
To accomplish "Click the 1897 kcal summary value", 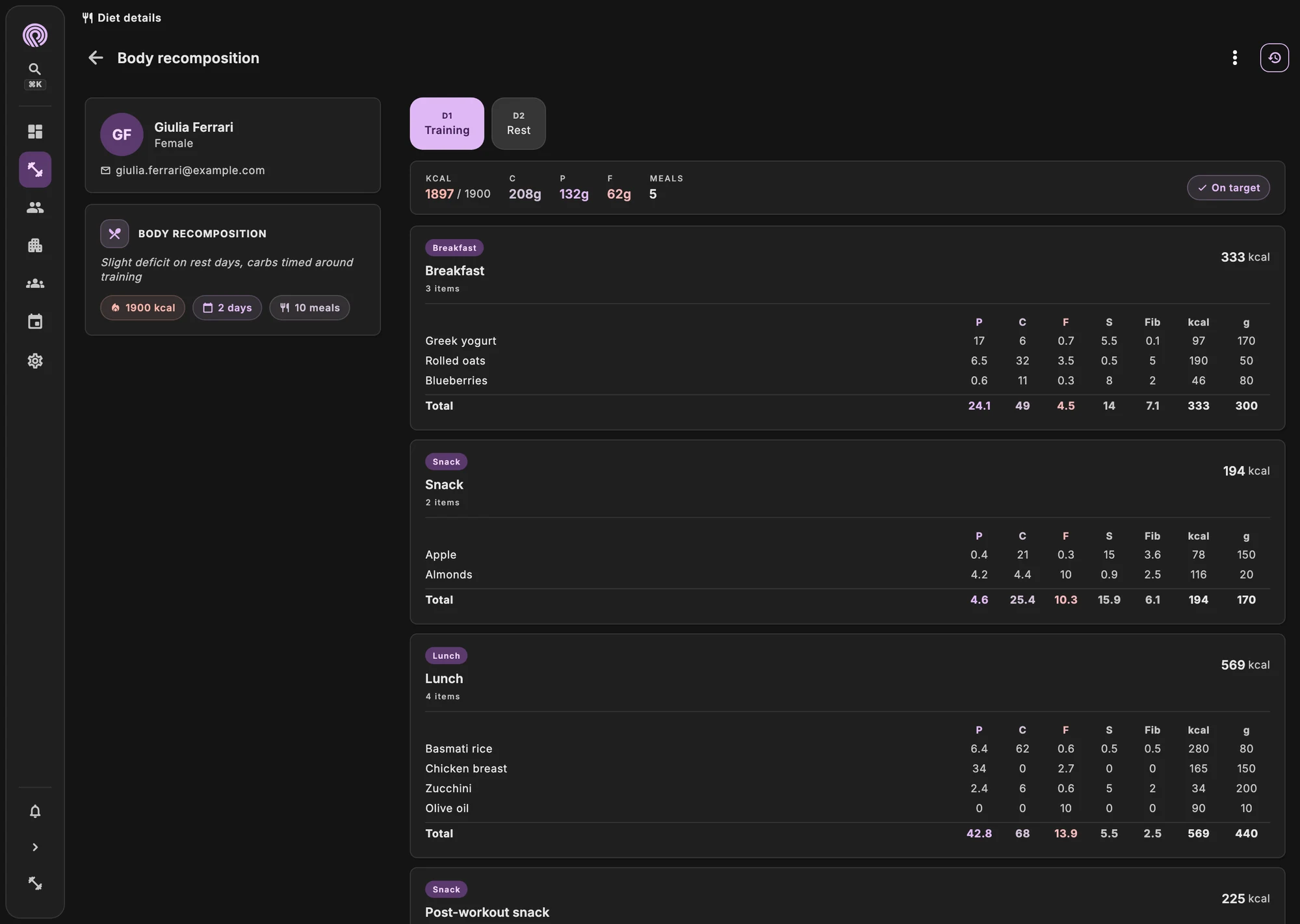I will 439,194.
